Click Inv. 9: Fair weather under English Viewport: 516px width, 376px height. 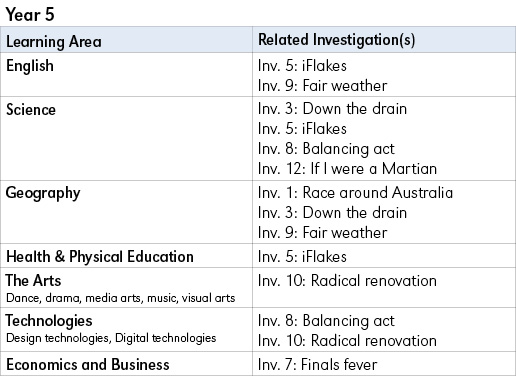click(322, 86)
